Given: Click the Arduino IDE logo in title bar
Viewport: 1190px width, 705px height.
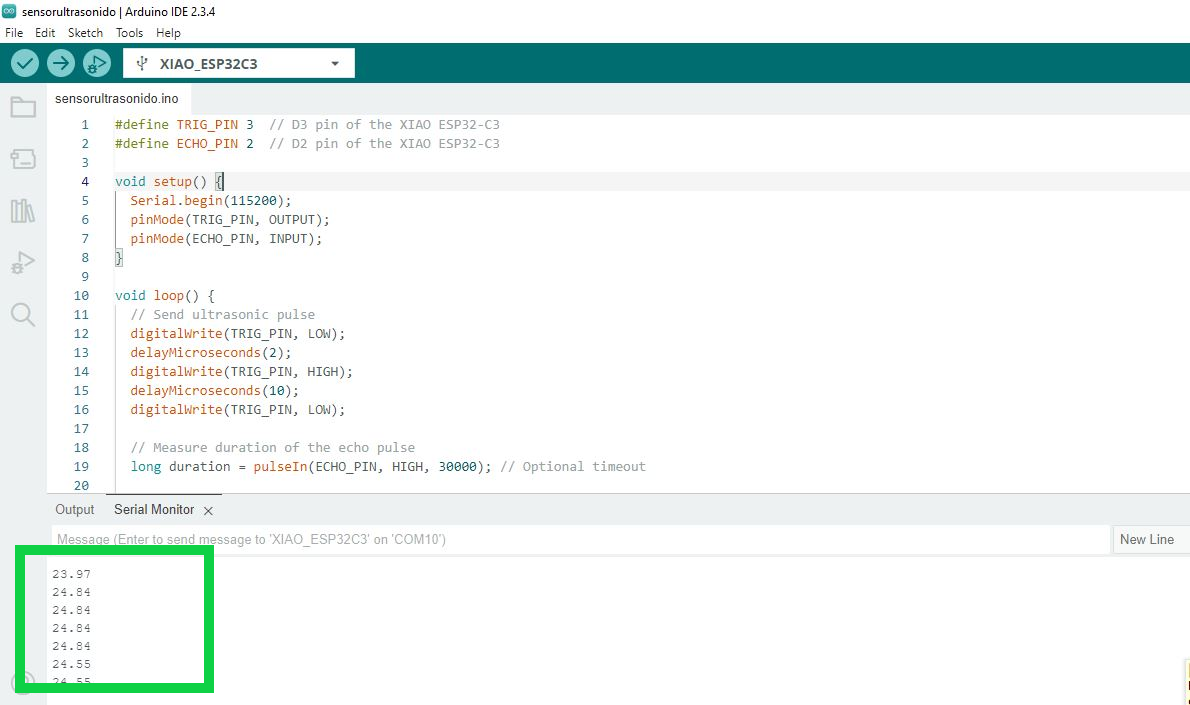Looking at the screenshot, I should click(9, 11).
